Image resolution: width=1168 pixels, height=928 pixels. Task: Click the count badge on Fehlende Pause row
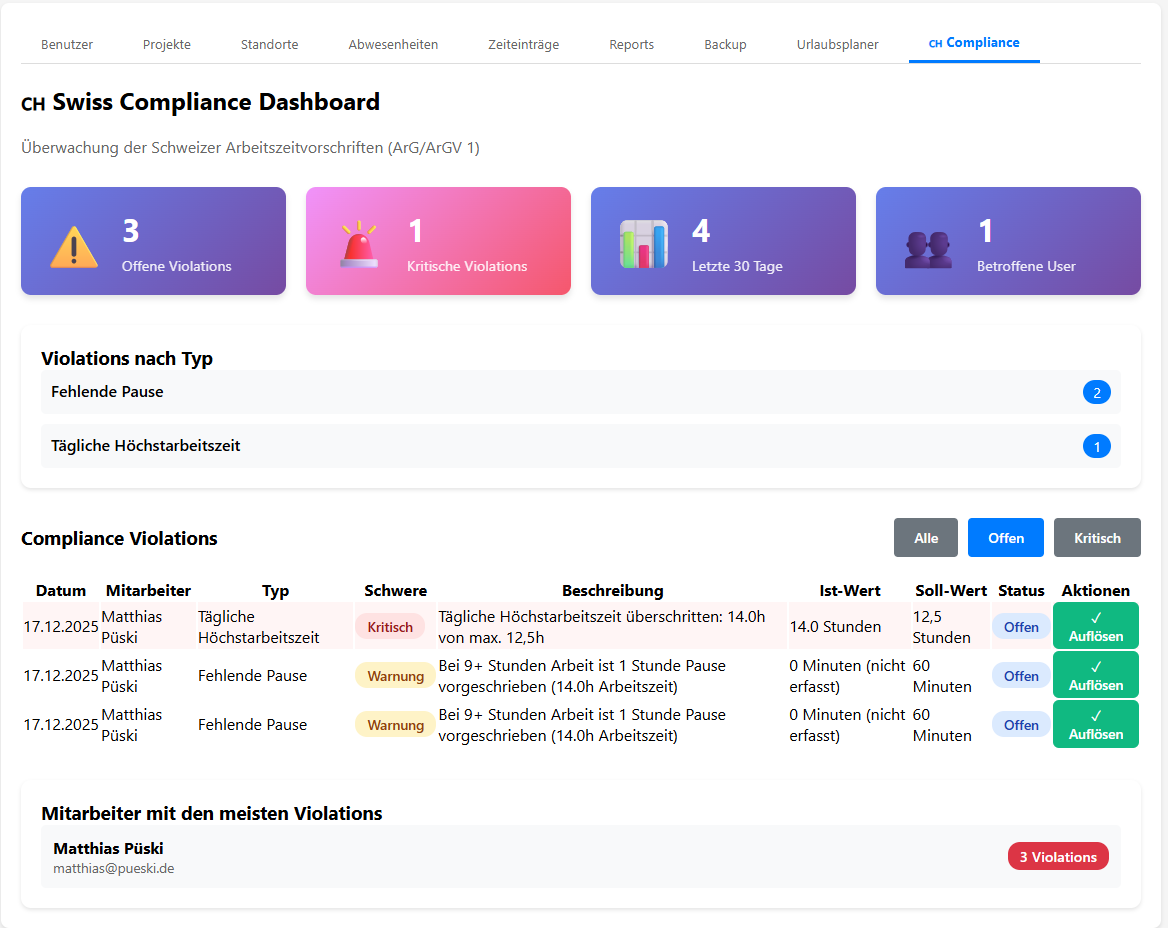pos(1097,392)
